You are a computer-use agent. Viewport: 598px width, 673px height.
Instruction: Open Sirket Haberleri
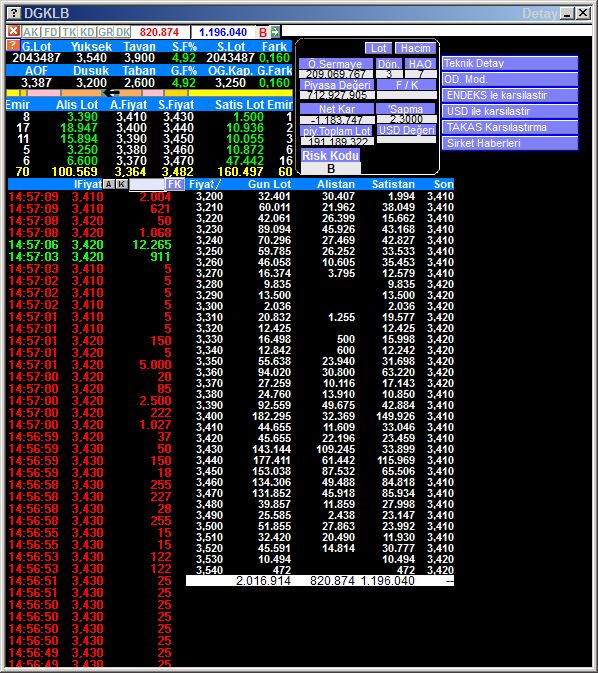point(510,143)
